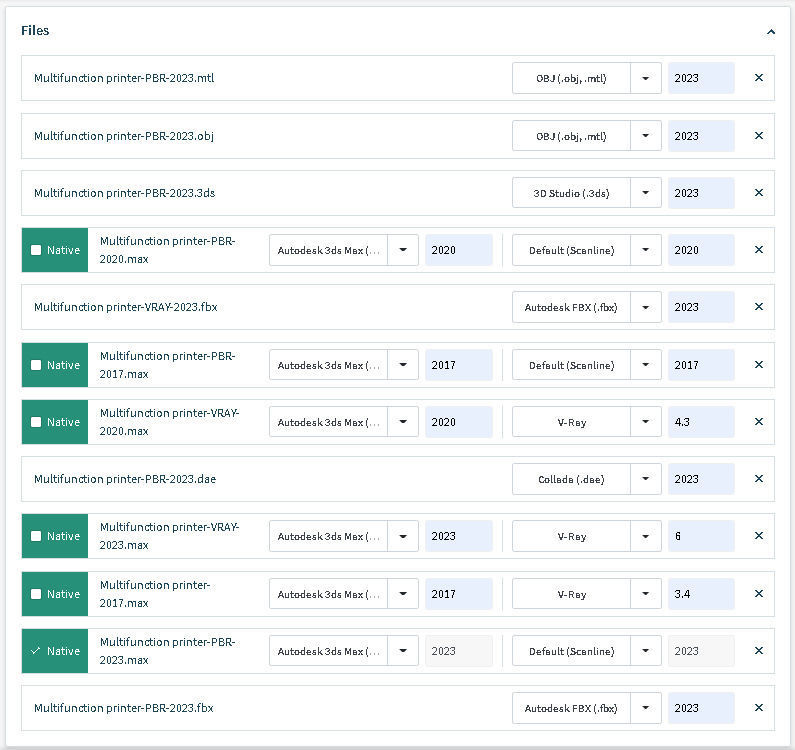Mark Multifunction printer-PBR-2020.max as Native

click(x=37, y=250)
